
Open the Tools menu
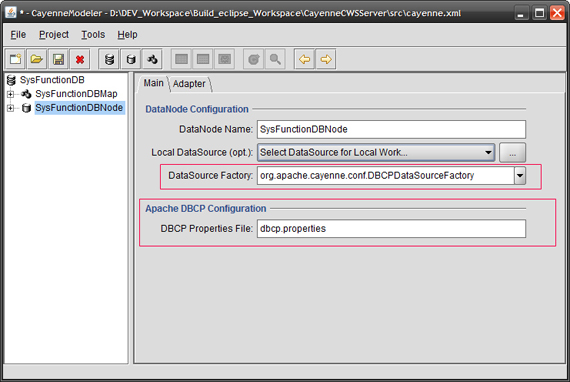pyautogui.click(x=93, y=35)
